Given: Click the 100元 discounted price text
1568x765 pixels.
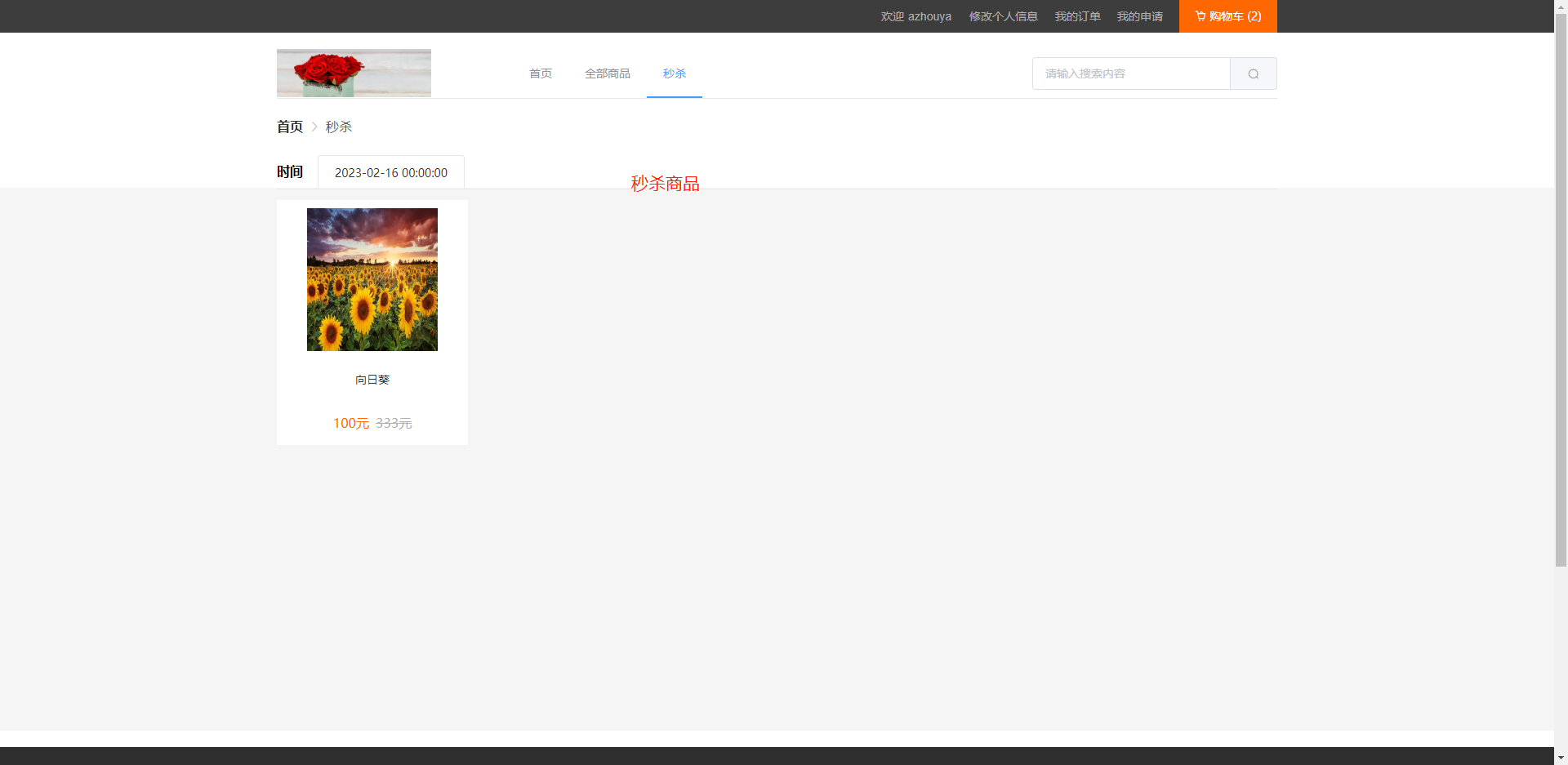Looking at the screenshot, I should [350, 423].
